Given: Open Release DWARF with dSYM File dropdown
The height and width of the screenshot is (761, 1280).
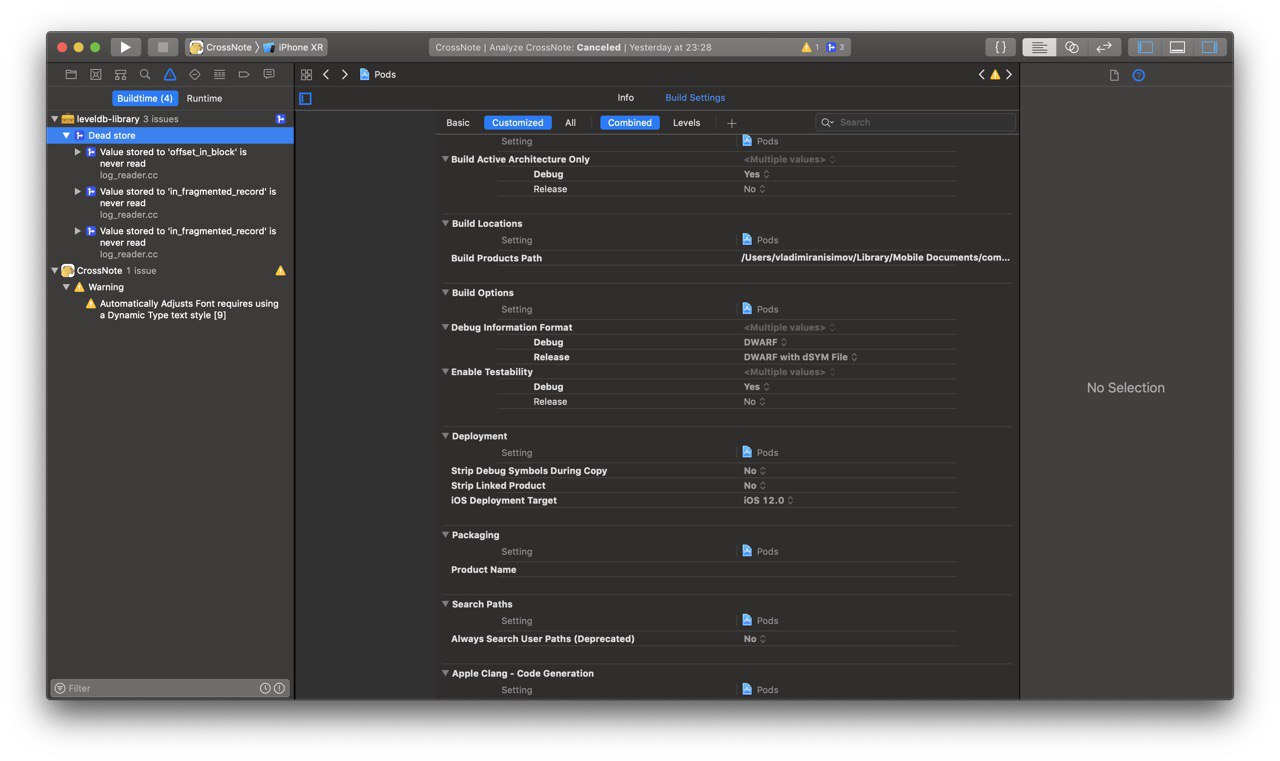Looking at the screenshot, I should [x=800, y=357].
